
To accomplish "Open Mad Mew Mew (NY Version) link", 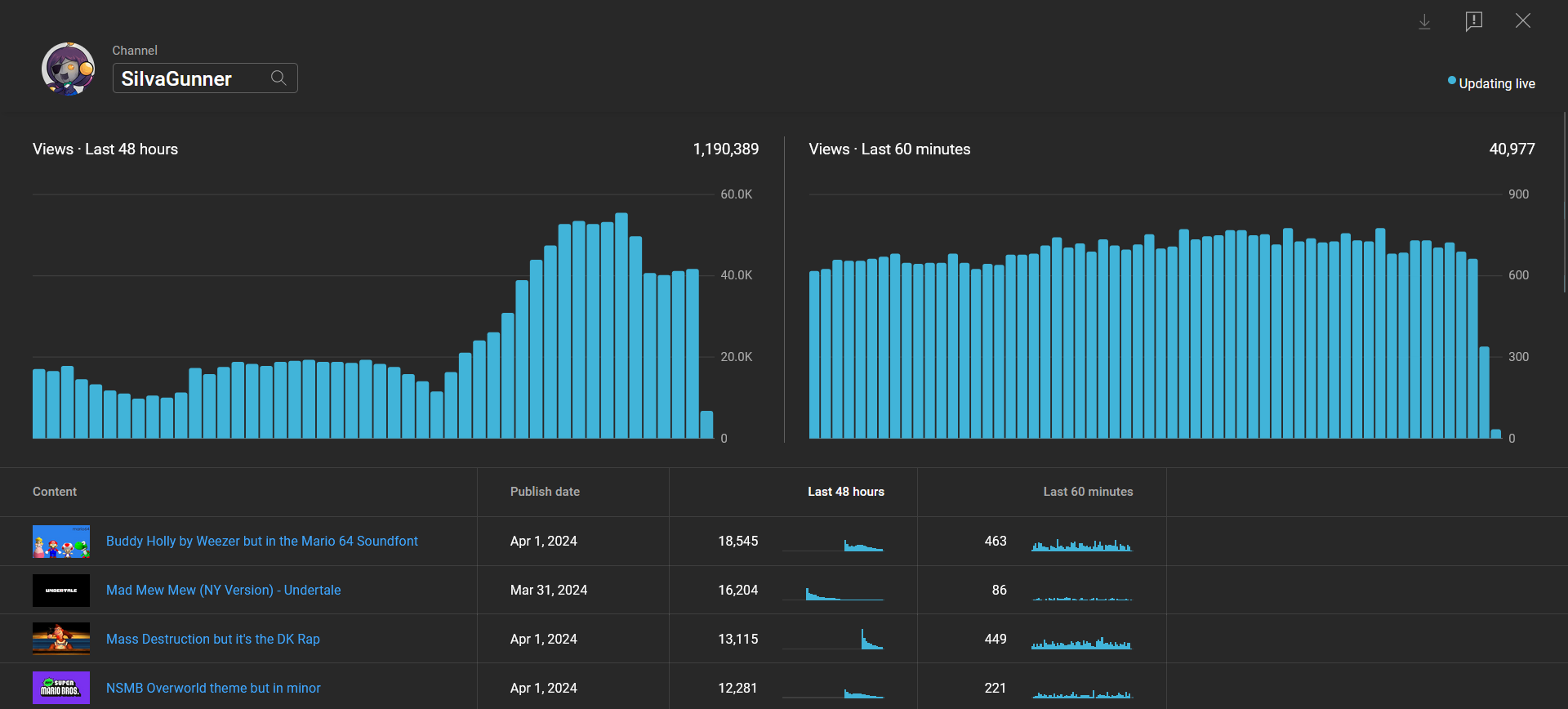I will click(224, 590).
